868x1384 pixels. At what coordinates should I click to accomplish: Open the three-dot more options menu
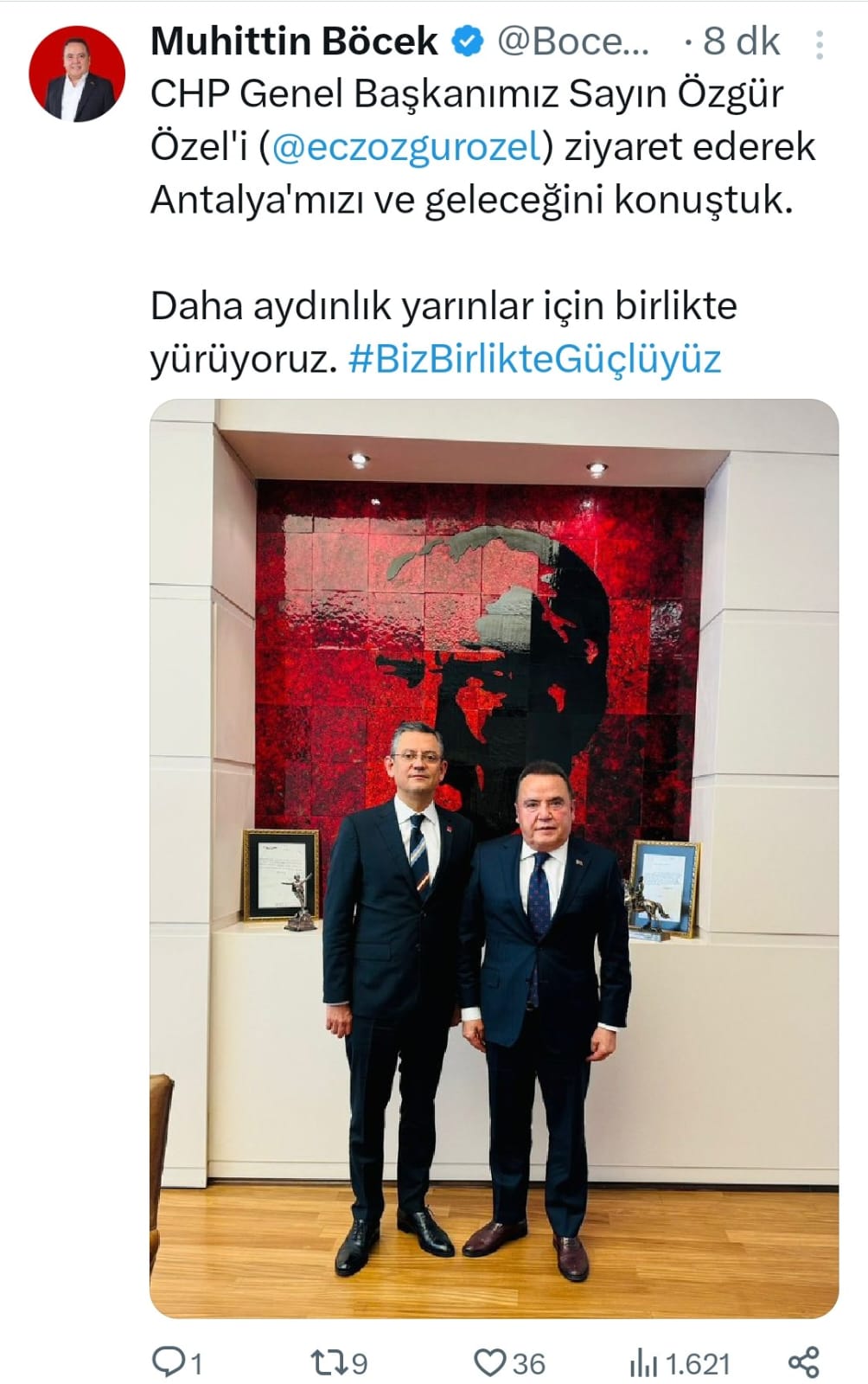(x=819, y=45)
